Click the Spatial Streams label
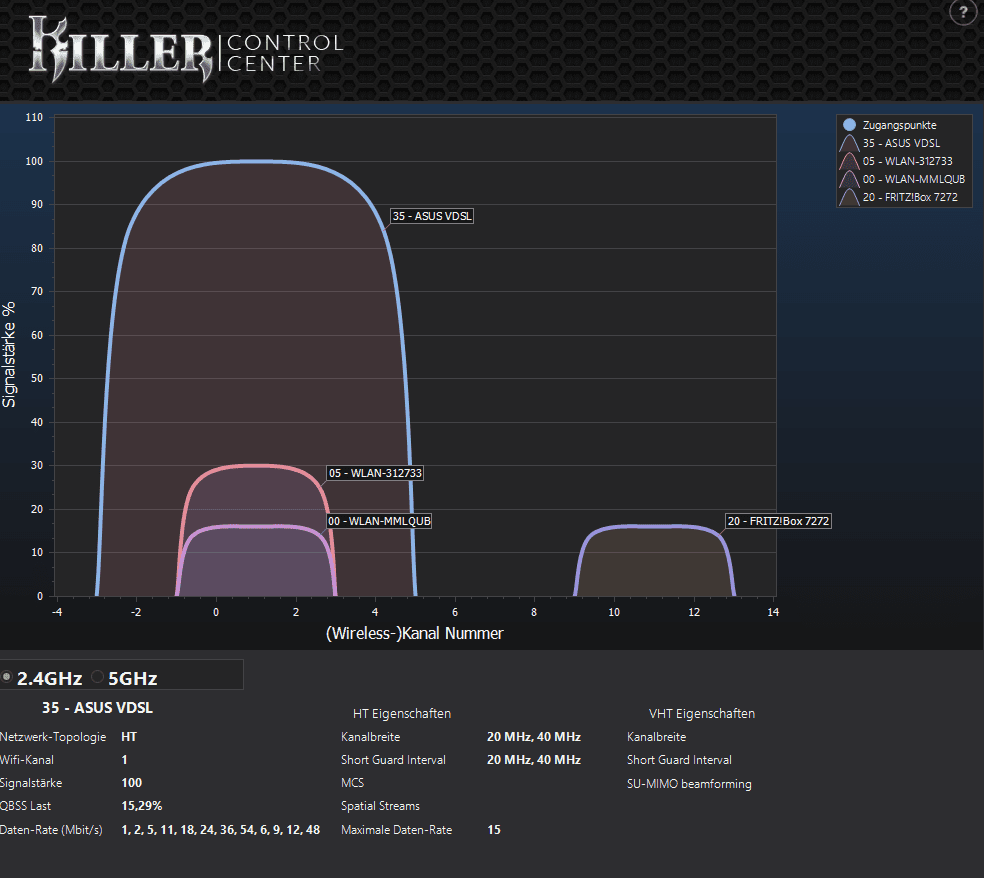This screenshot has height=878, width=984. pos(380,806)
